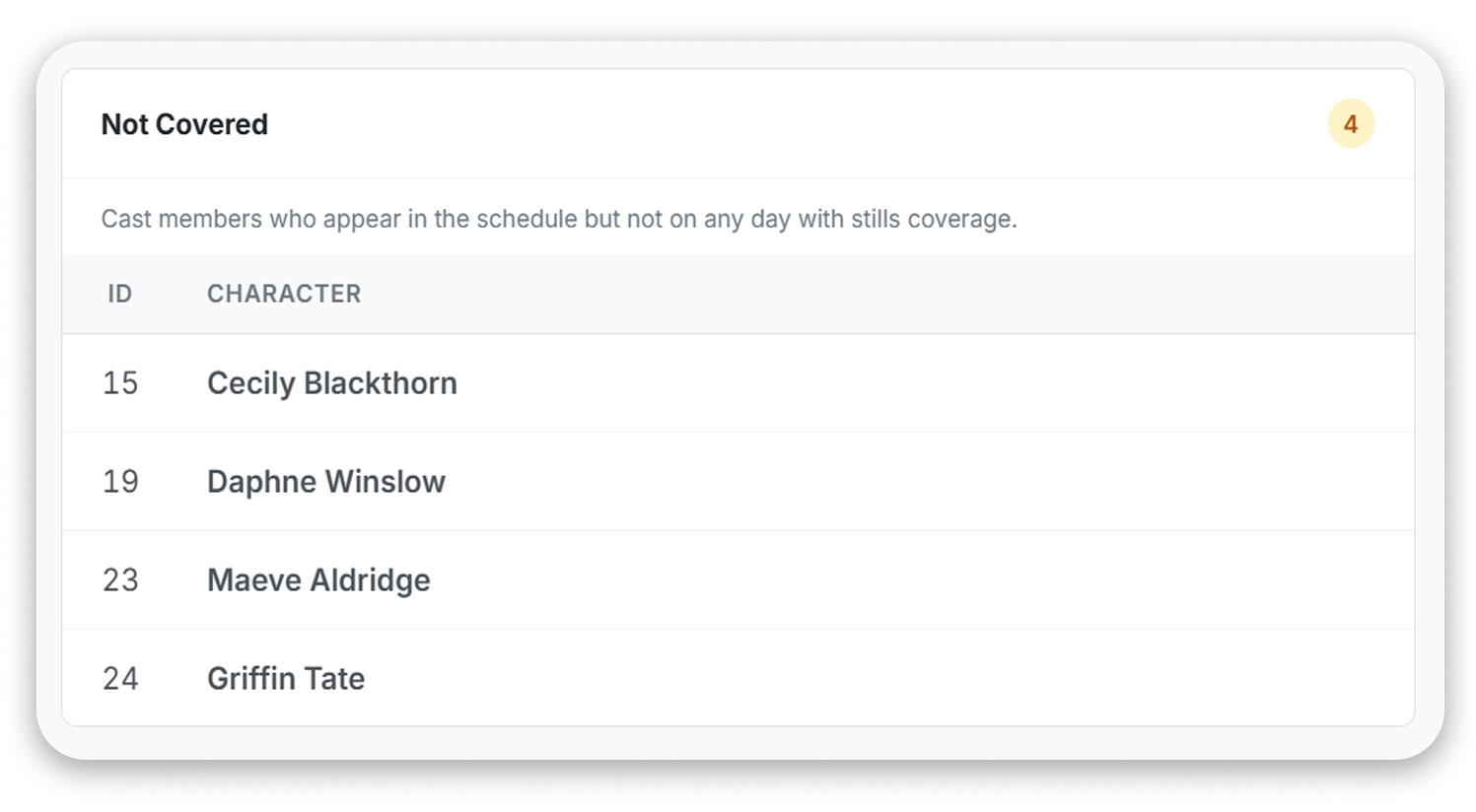1476x812 pixels.
Task: Click the Not Covered card header area
Action: pos(738,124)
